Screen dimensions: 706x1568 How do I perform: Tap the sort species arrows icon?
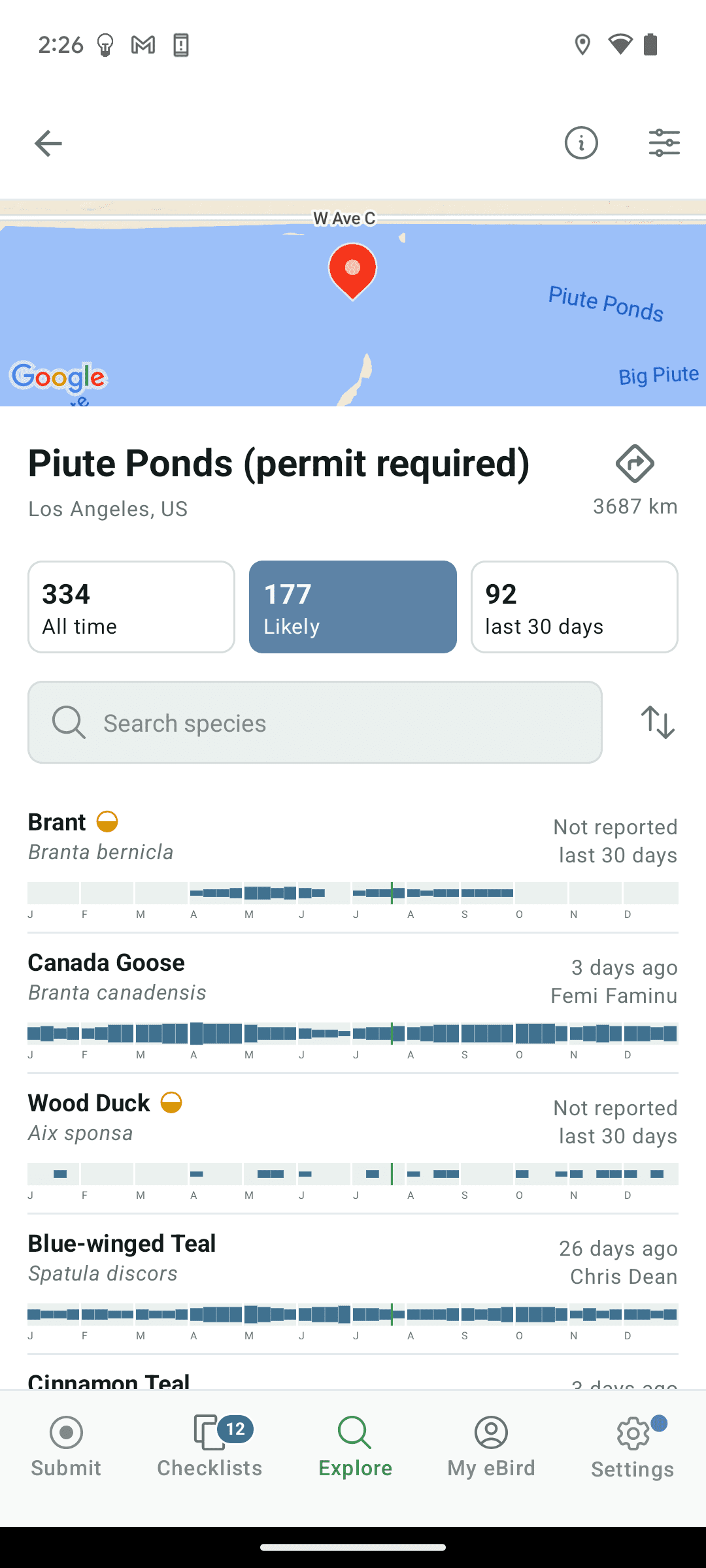pyautogui.click(x=658, y=722)
